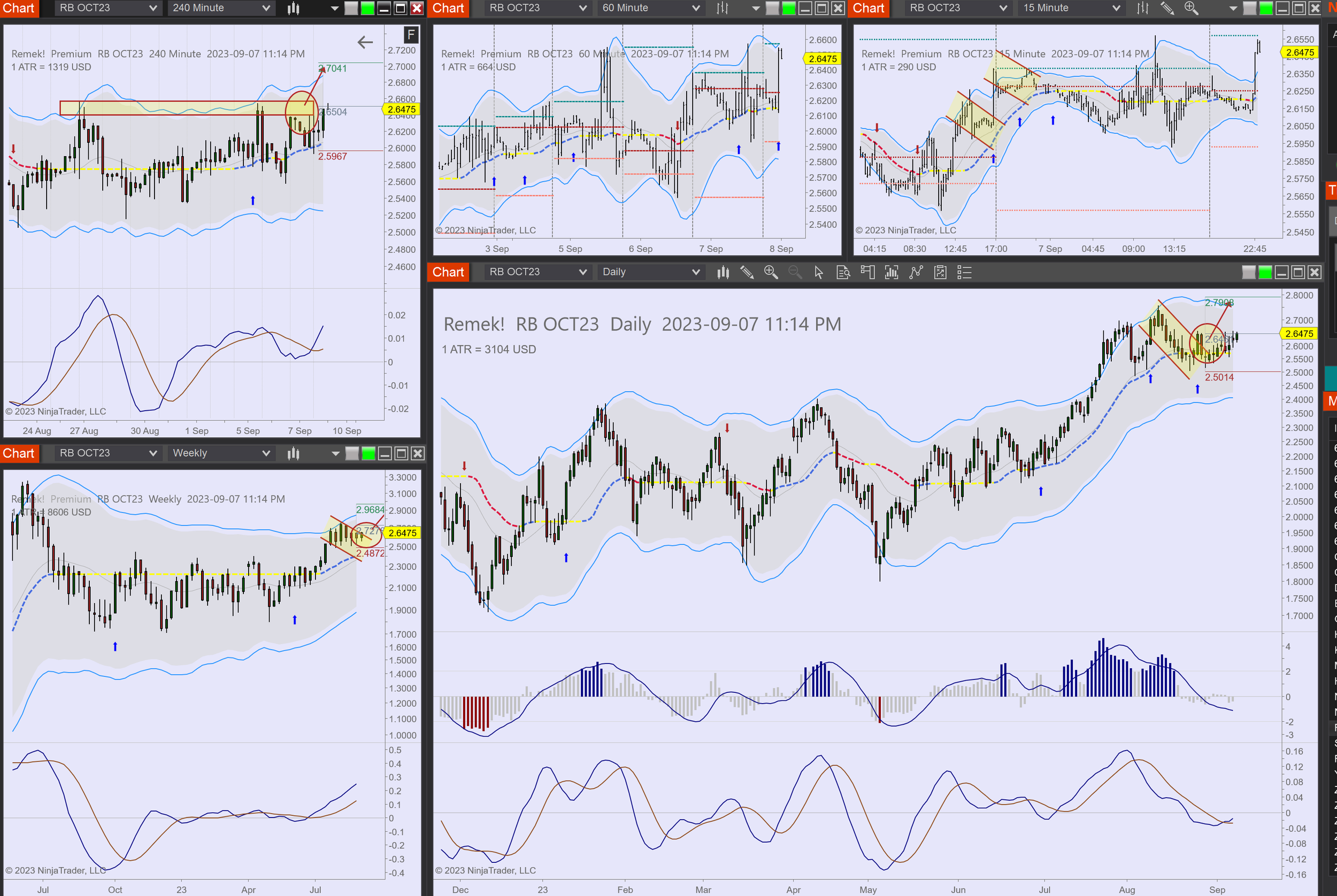Click bar style icon in 15 Minute chart
1337x896 pixels.
click(1142, 8)
